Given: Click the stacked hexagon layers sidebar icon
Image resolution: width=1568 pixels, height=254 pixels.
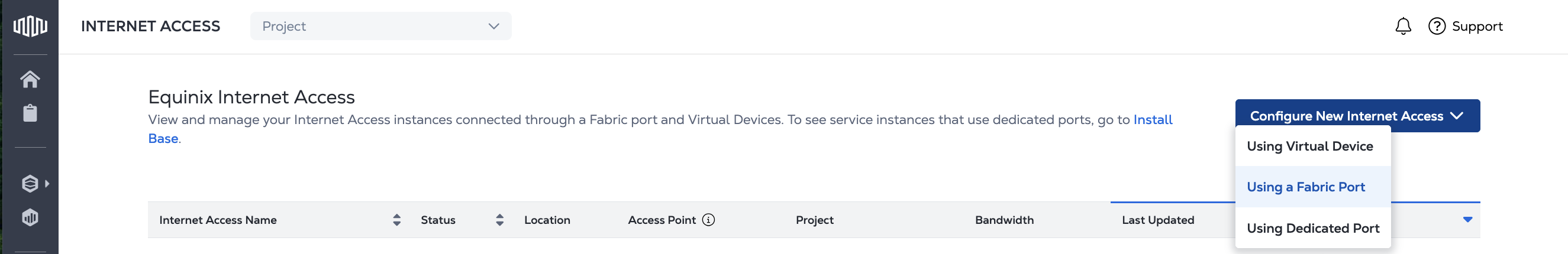Looking at the screenshot, I should (x=30, y=184).
